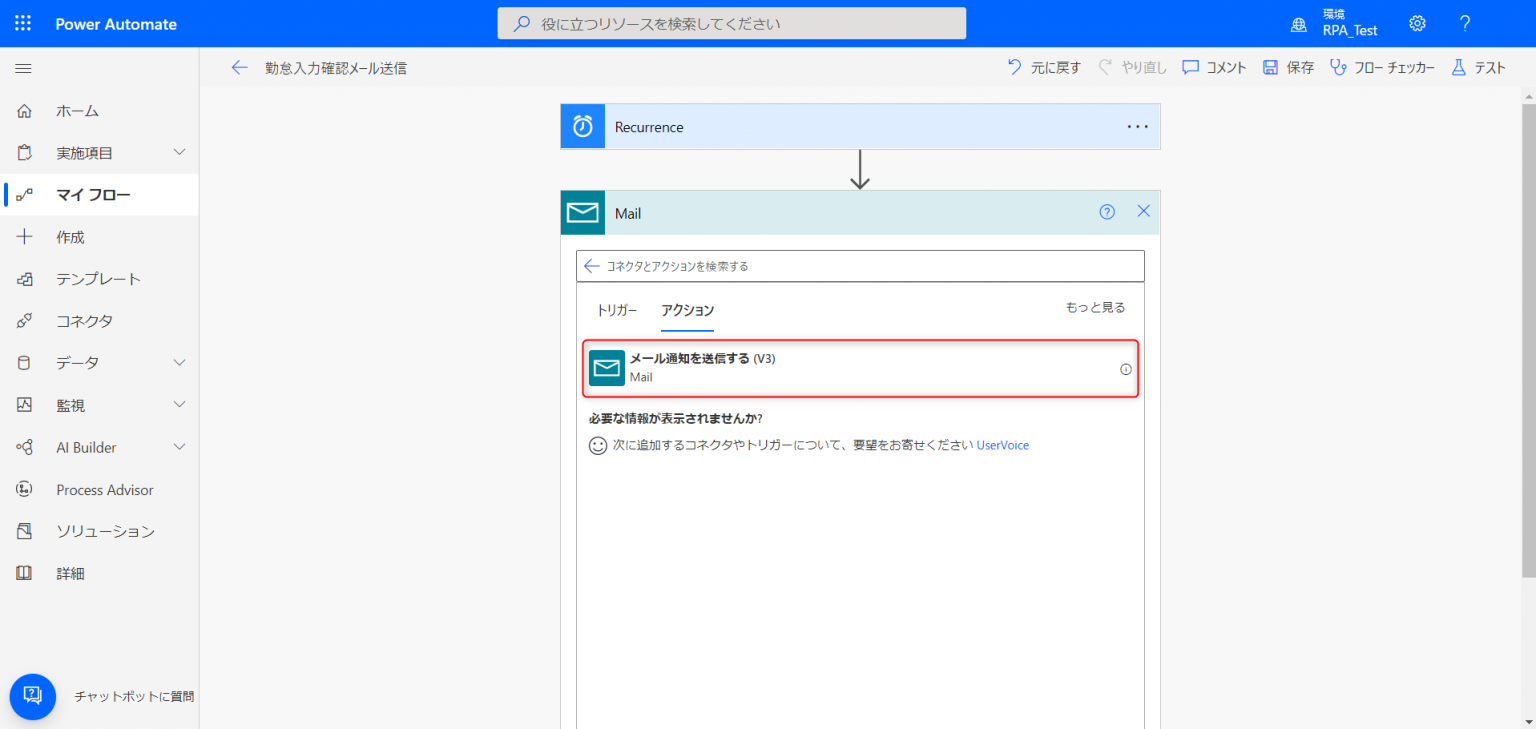This screenshot has height=729, width=1536.
Task: Switch to the トリガー tab
Action: (617, 311)
